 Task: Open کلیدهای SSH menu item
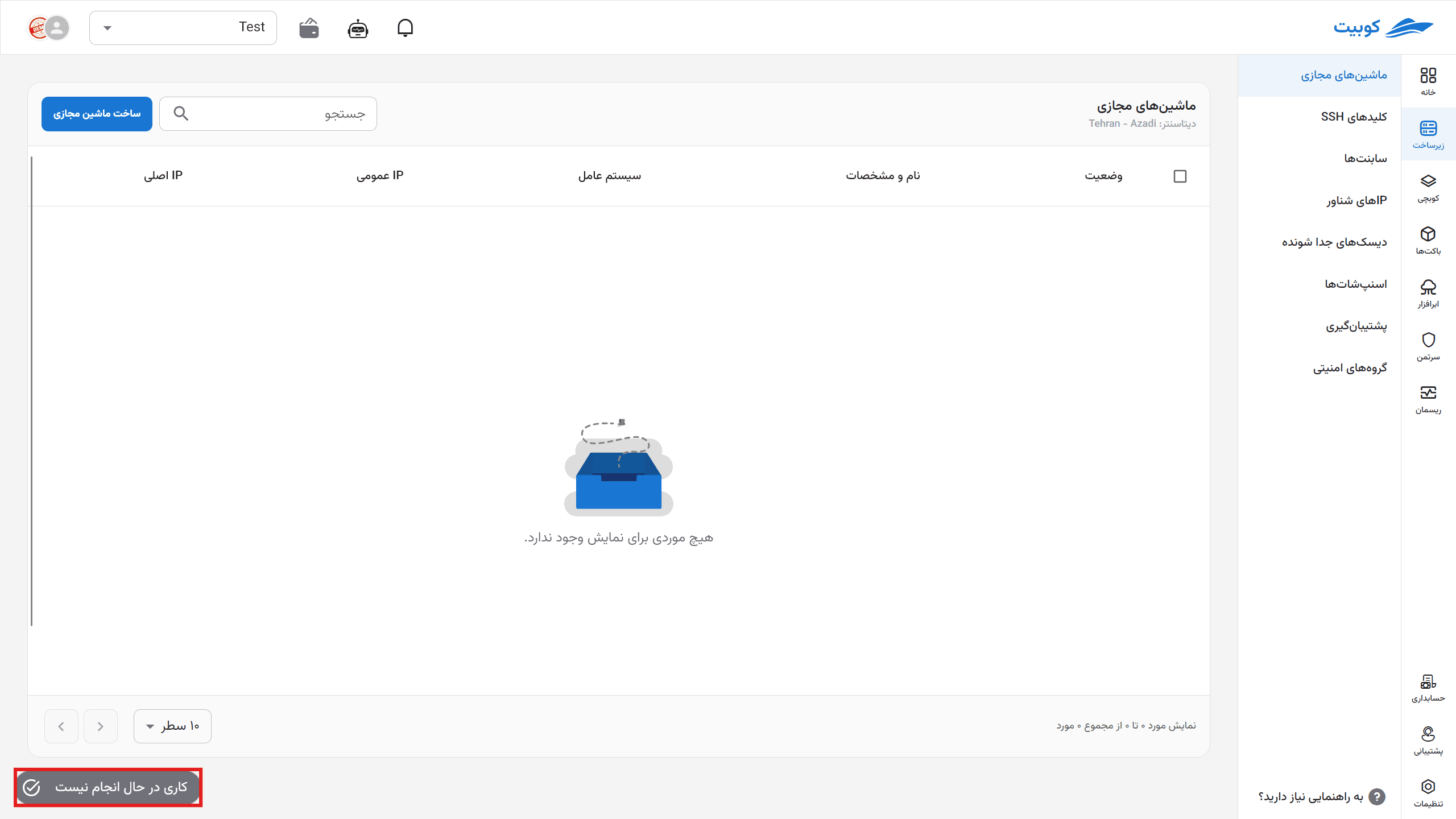click(x=1319, y=117)
